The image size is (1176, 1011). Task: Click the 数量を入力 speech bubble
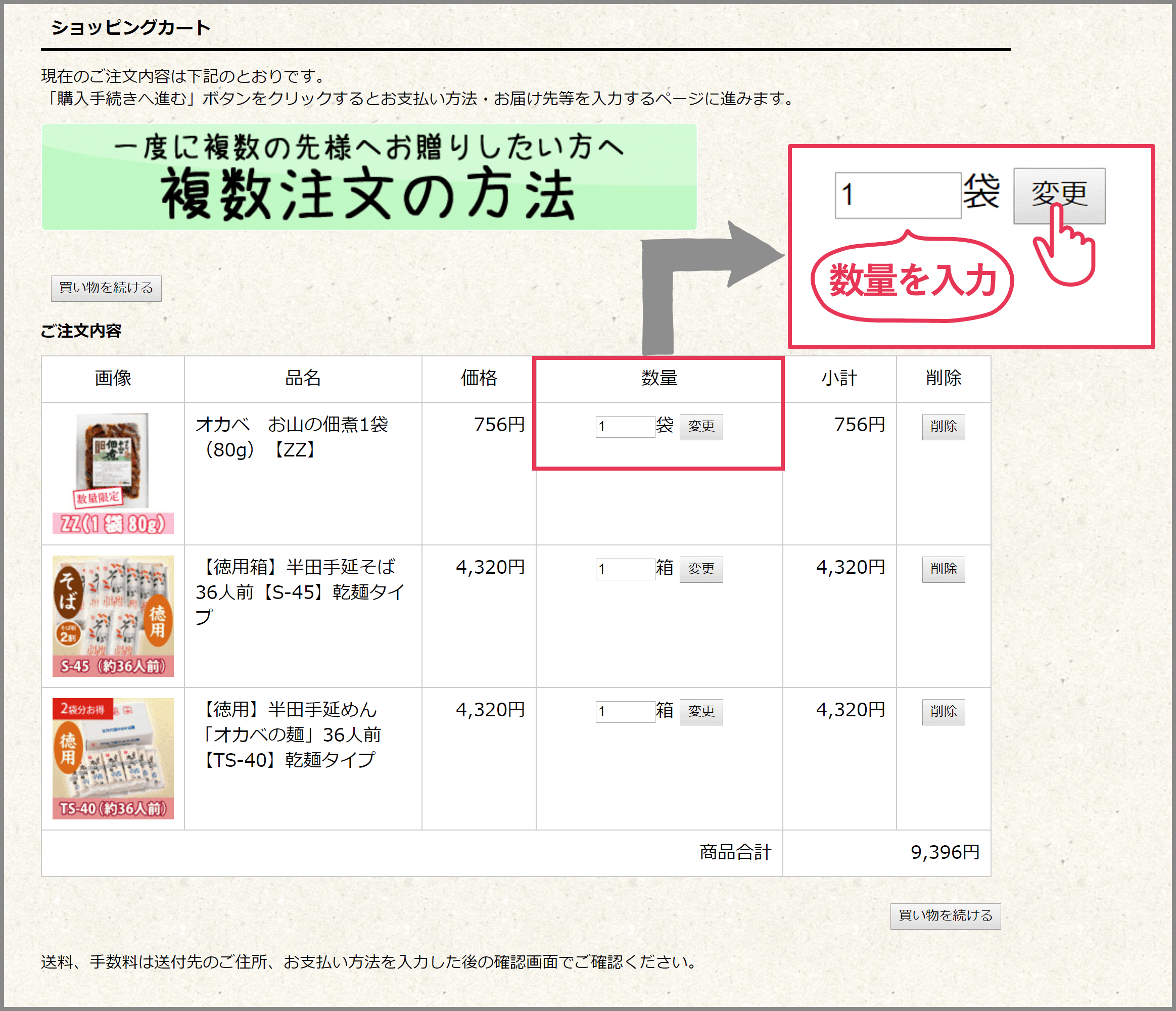point(912,281)
